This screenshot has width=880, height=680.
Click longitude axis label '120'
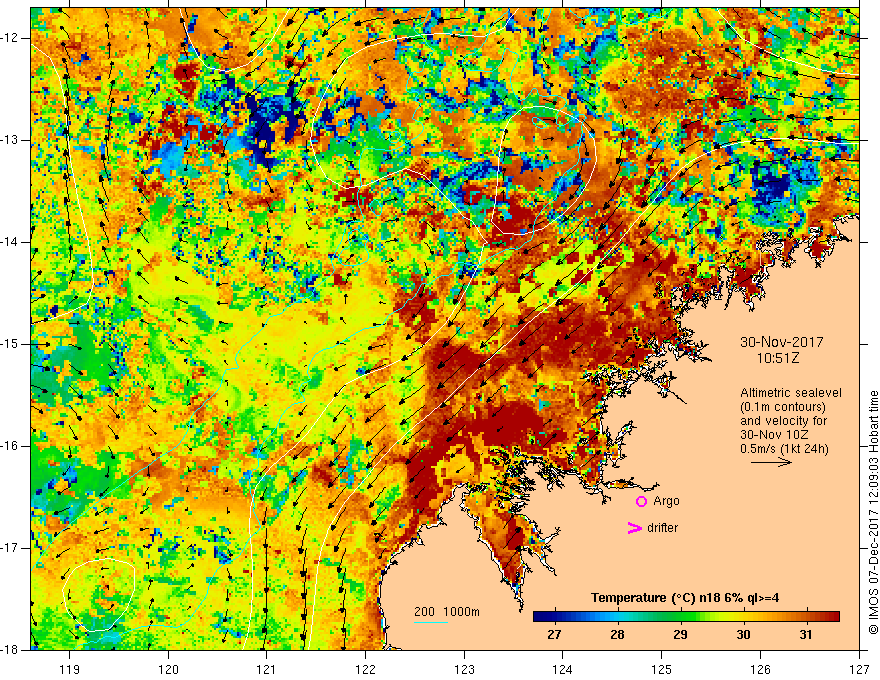168,669
